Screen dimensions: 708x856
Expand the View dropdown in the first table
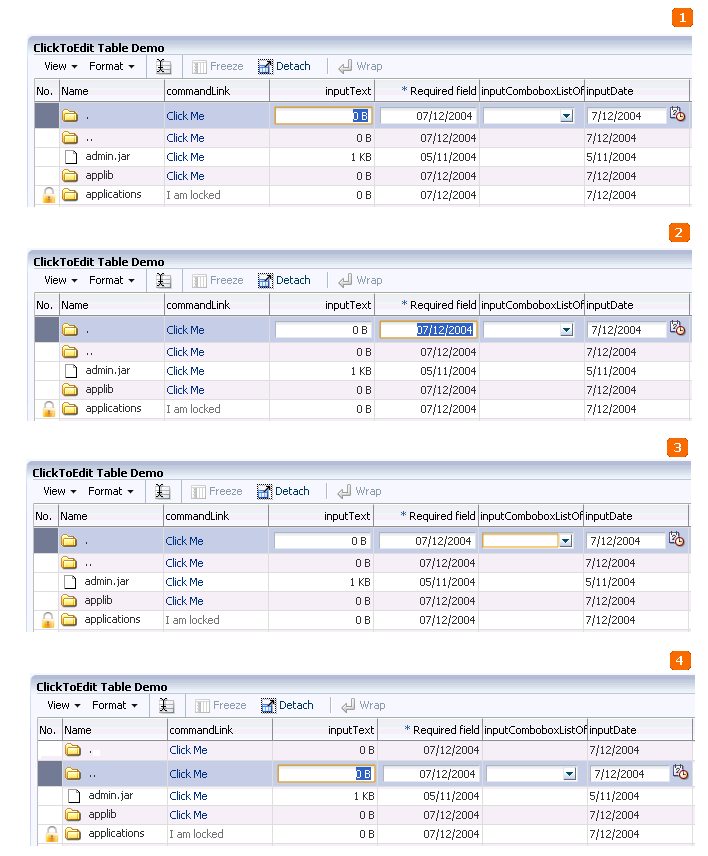click(58, 66)
